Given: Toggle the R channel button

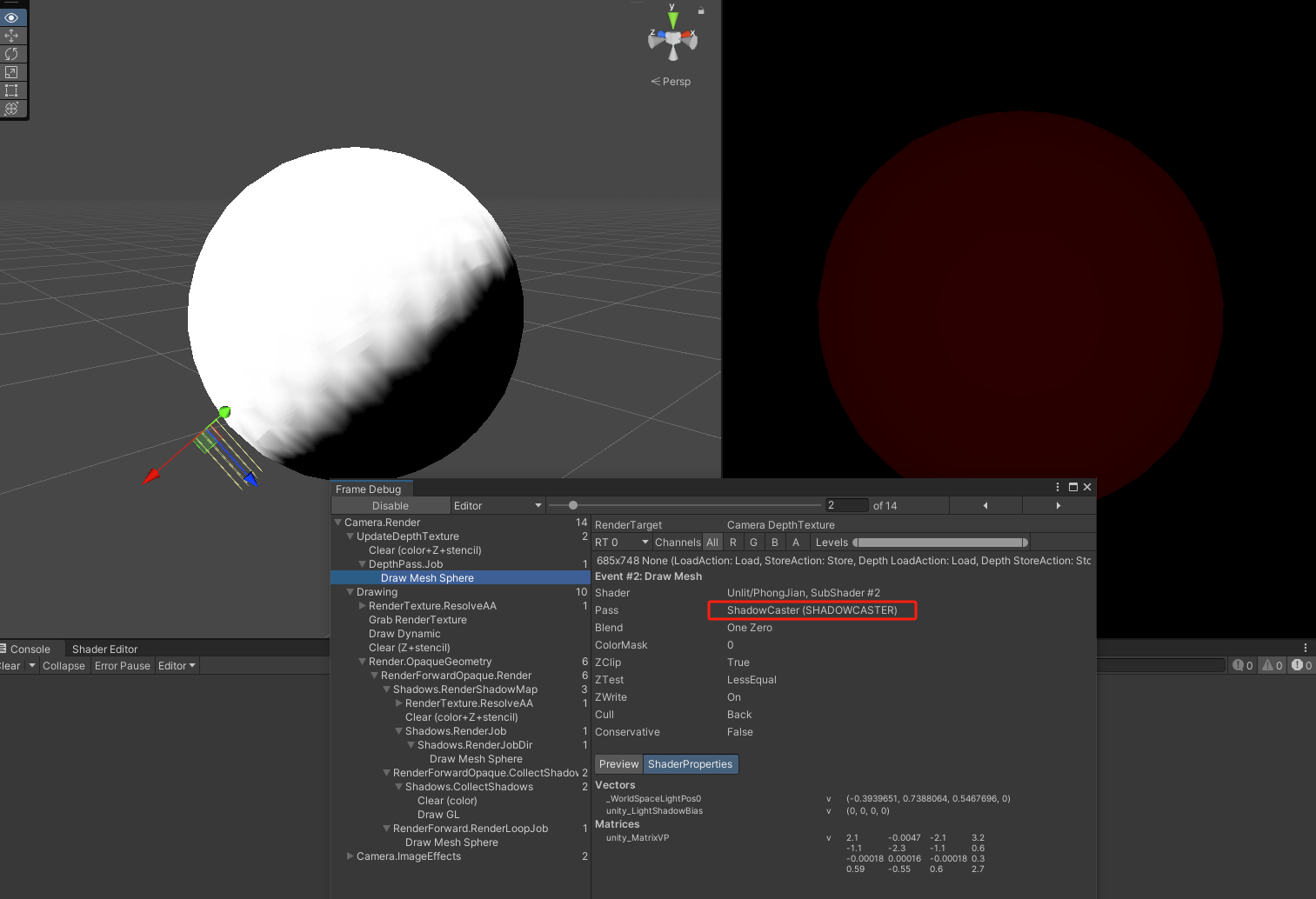Looking at the screenshot, I should (x=733, y=543).
